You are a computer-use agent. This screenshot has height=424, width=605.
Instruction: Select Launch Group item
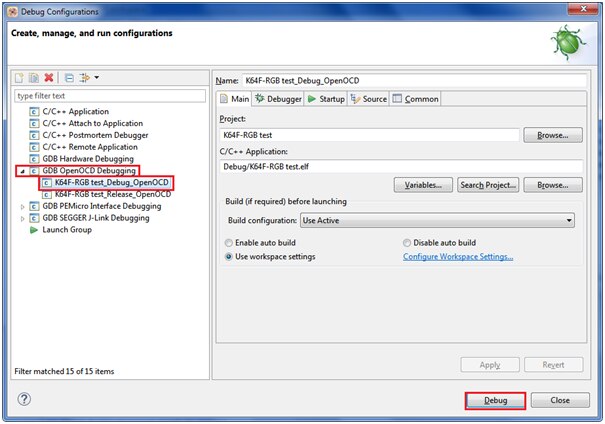(x=67, y=230)
